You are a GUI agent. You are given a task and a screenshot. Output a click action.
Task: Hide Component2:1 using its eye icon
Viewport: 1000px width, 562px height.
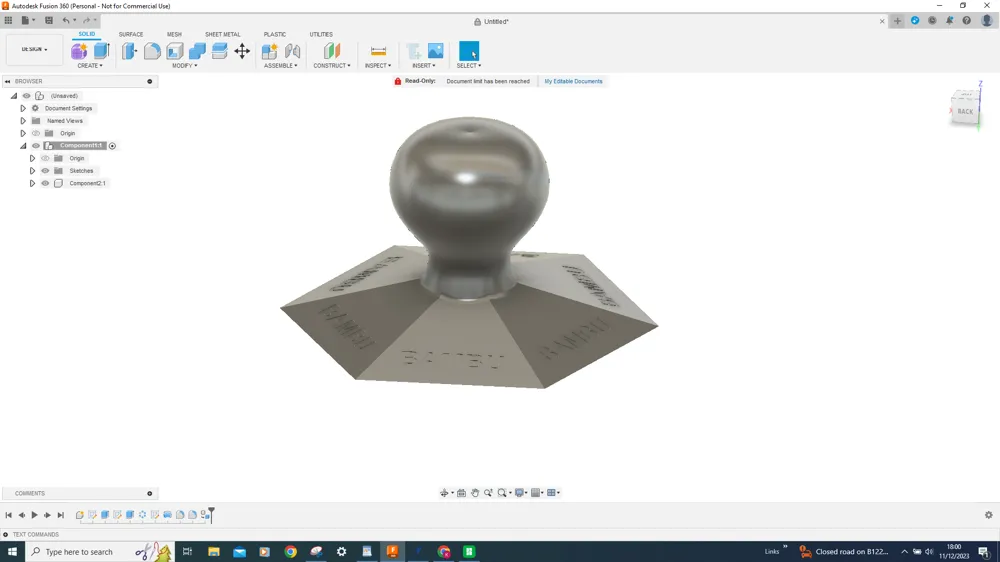tap(45, 183)
